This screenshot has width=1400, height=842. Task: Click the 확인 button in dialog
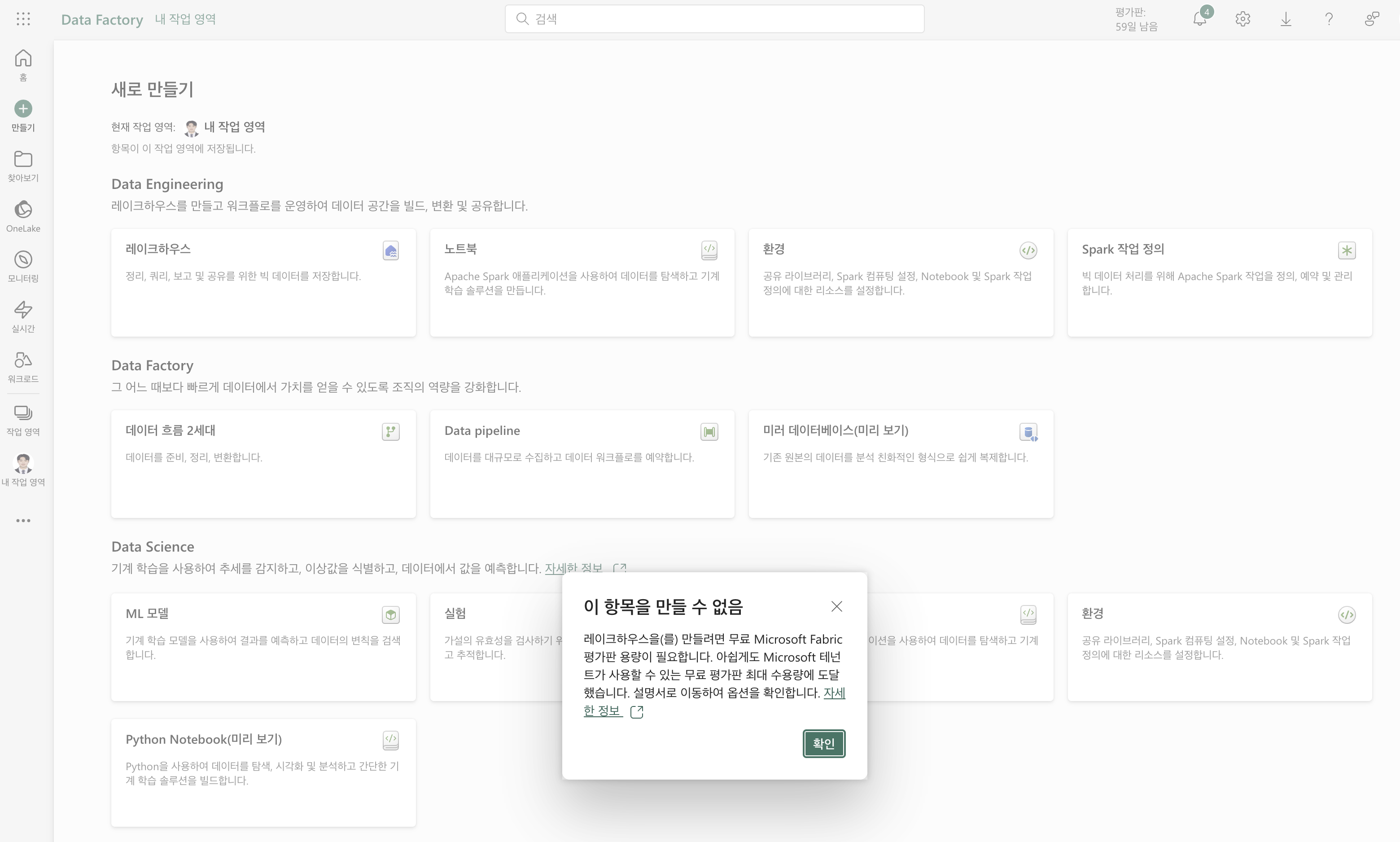tap(824, 743)
